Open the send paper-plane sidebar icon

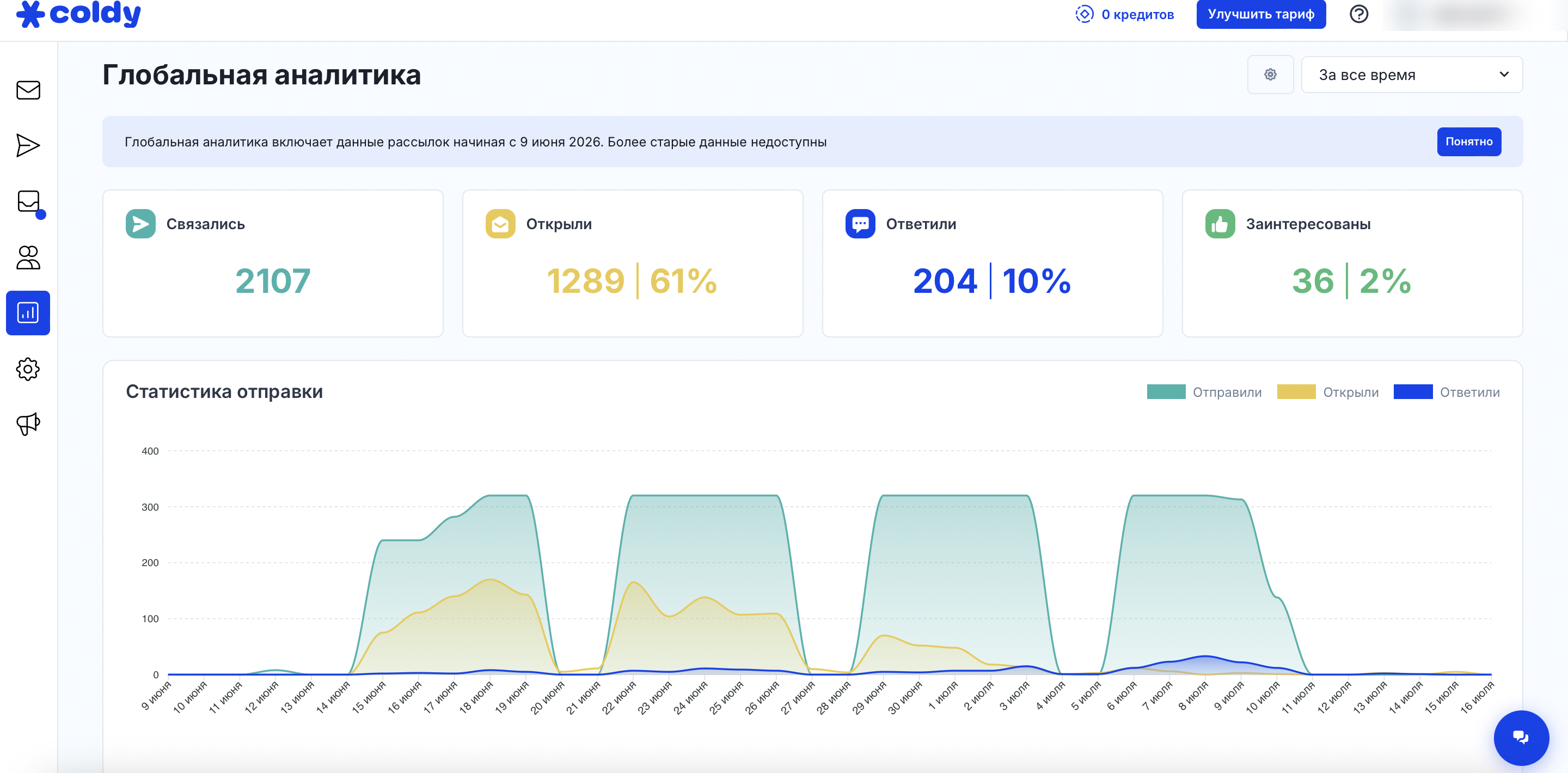pos(28,145)
